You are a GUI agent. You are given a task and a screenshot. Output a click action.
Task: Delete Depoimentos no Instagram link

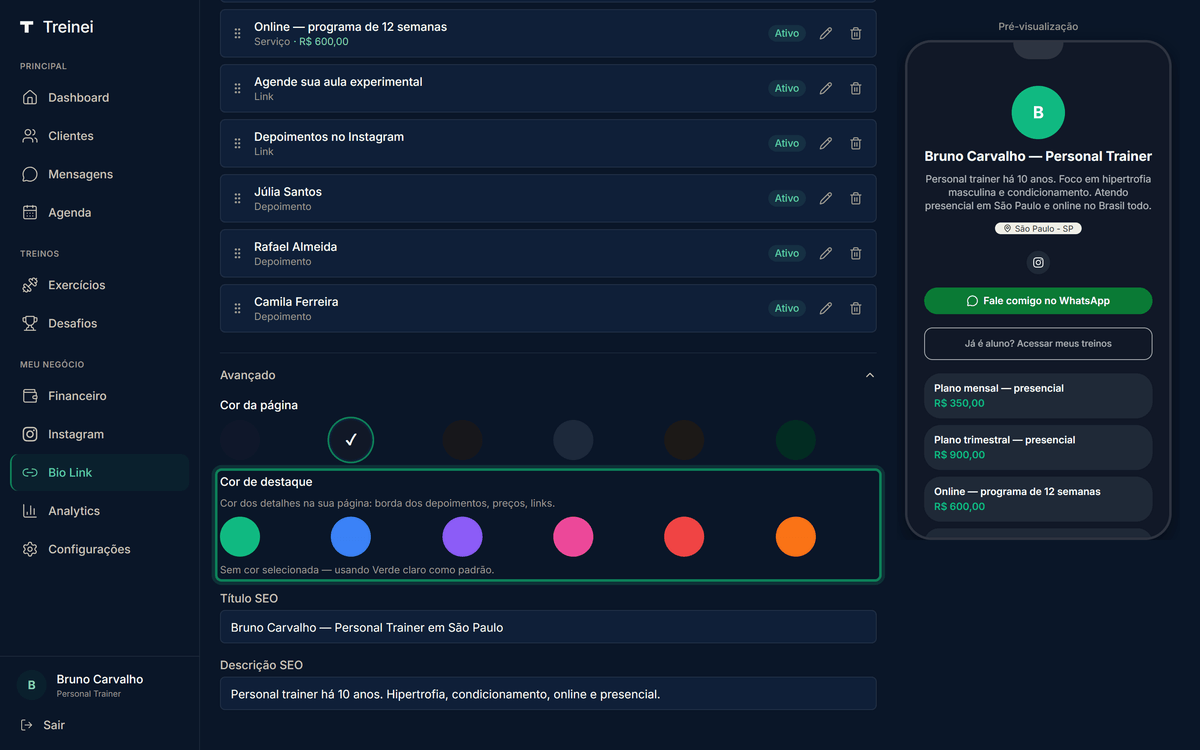856,143
